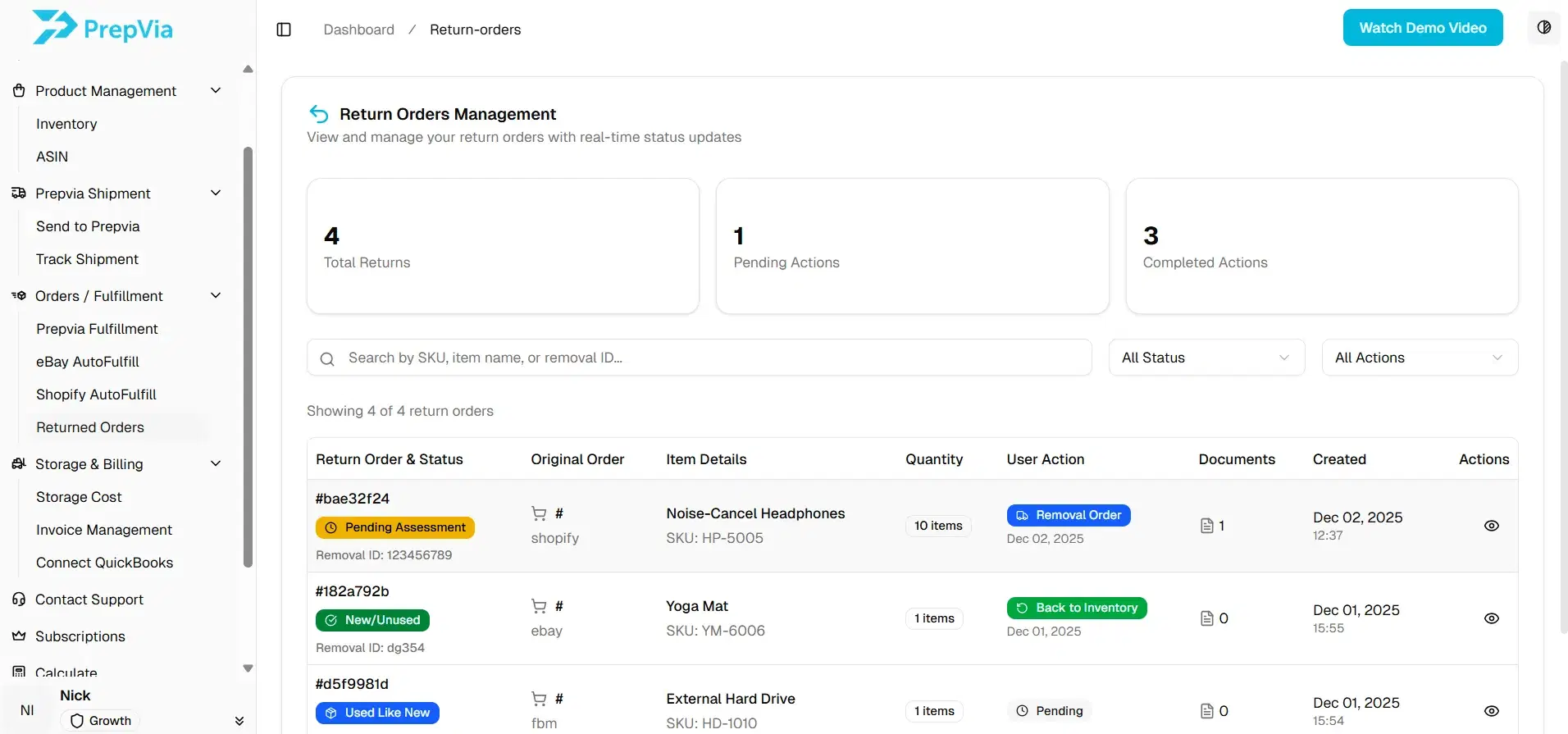This screenshot has width=1568, height=734.
Task: Click the cart icon in the ebay row
Action: tap(539, 606)
